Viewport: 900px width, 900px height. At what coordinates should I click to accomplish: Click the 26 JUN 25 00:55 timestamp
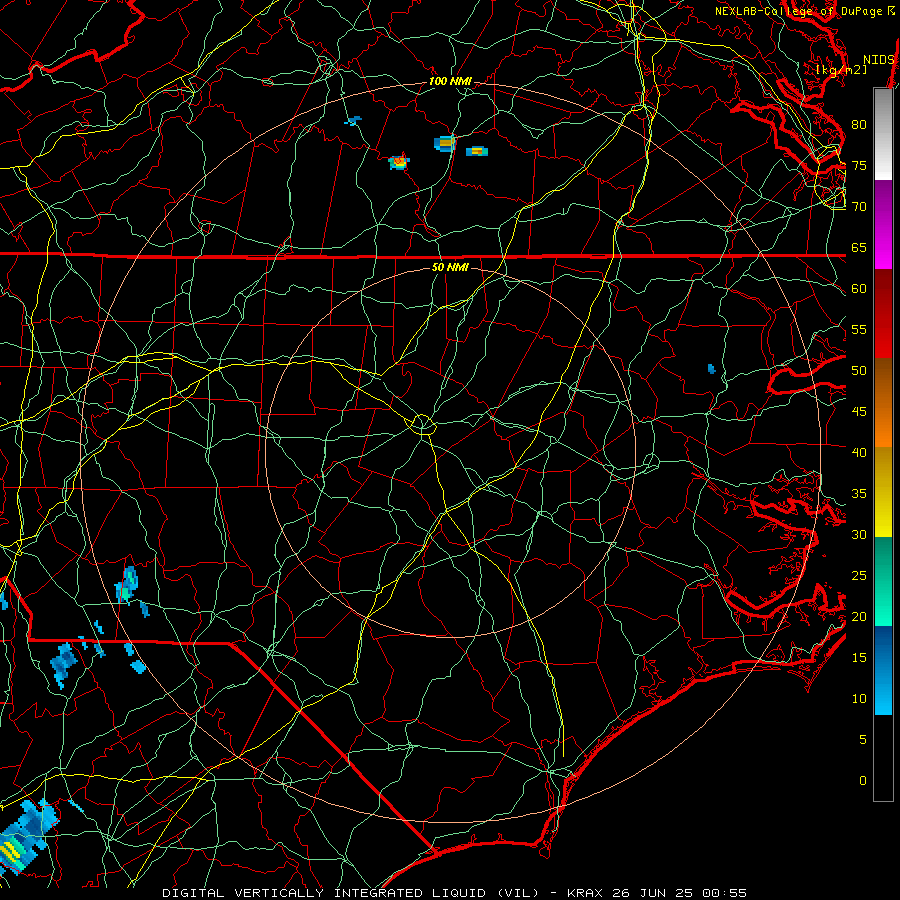tap(679, 893)
